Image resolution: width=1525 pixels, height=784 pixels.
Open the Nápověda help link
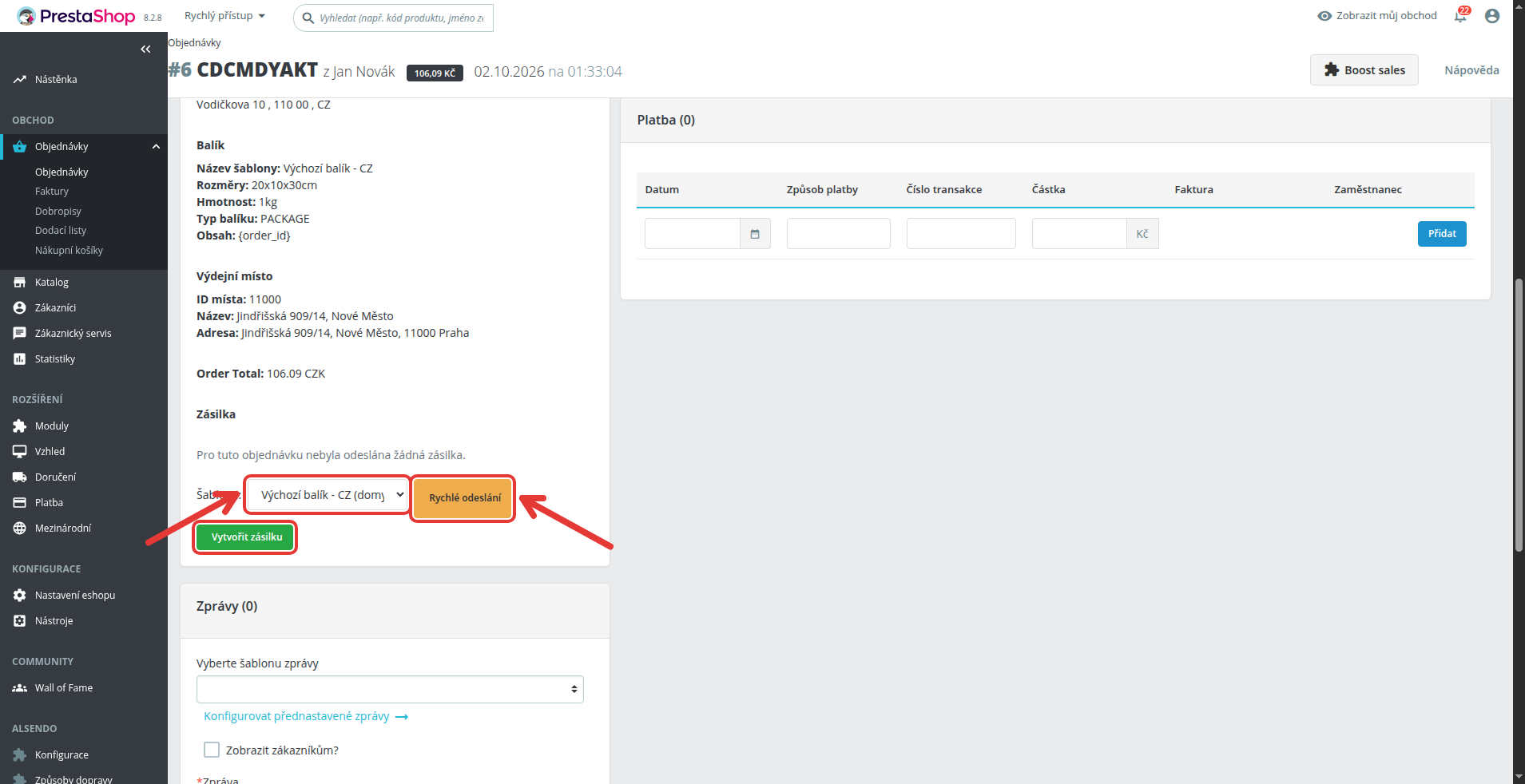1471,70
